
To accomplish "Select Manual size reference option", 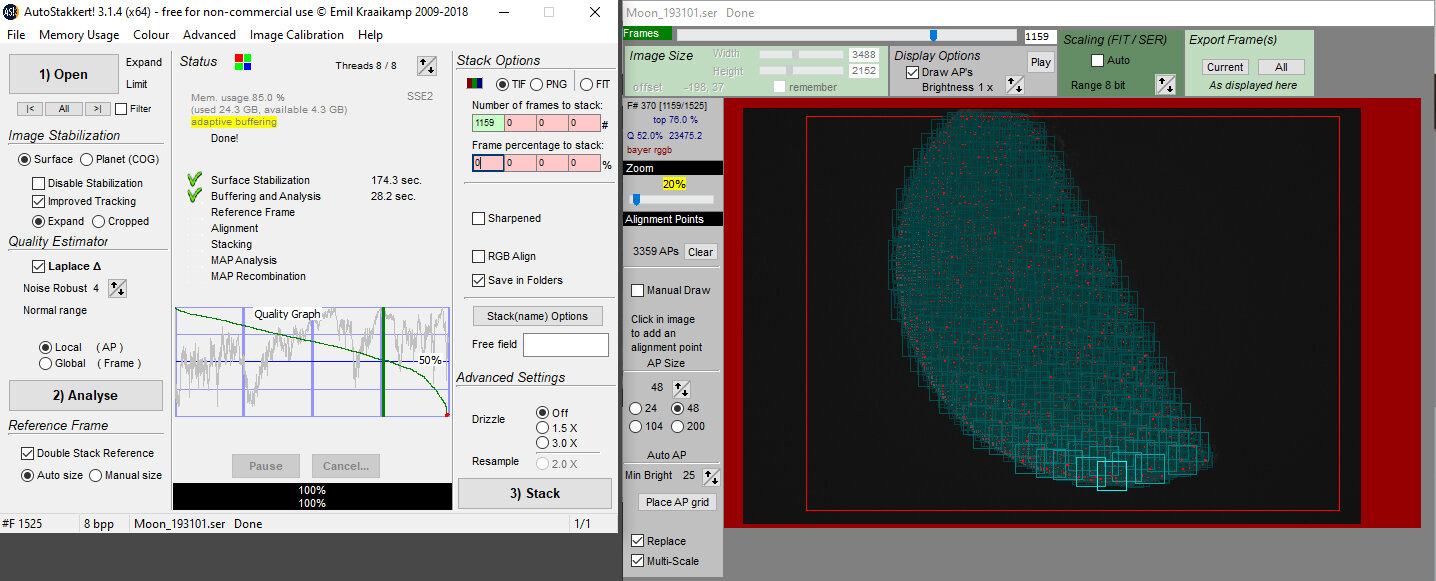I will pyautogui.click(x=96, y=476).
